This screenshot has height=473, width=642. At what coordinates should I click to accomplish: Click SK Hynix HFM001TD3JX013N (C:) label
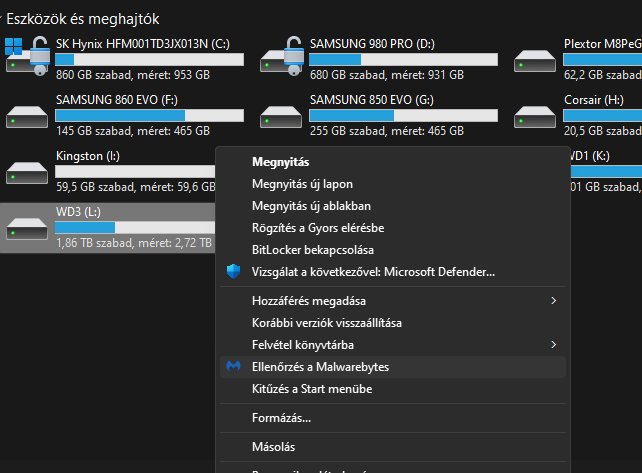point(143,44)
